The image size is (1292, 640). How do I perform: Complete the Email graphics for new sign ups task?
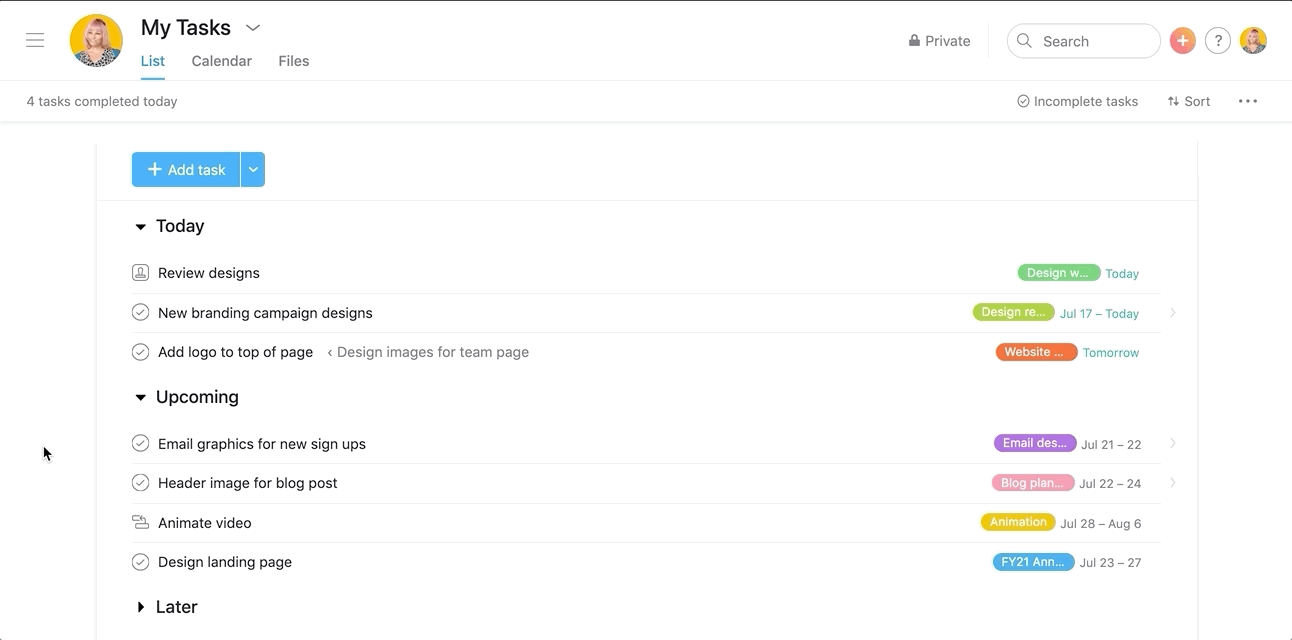point(140,444)
